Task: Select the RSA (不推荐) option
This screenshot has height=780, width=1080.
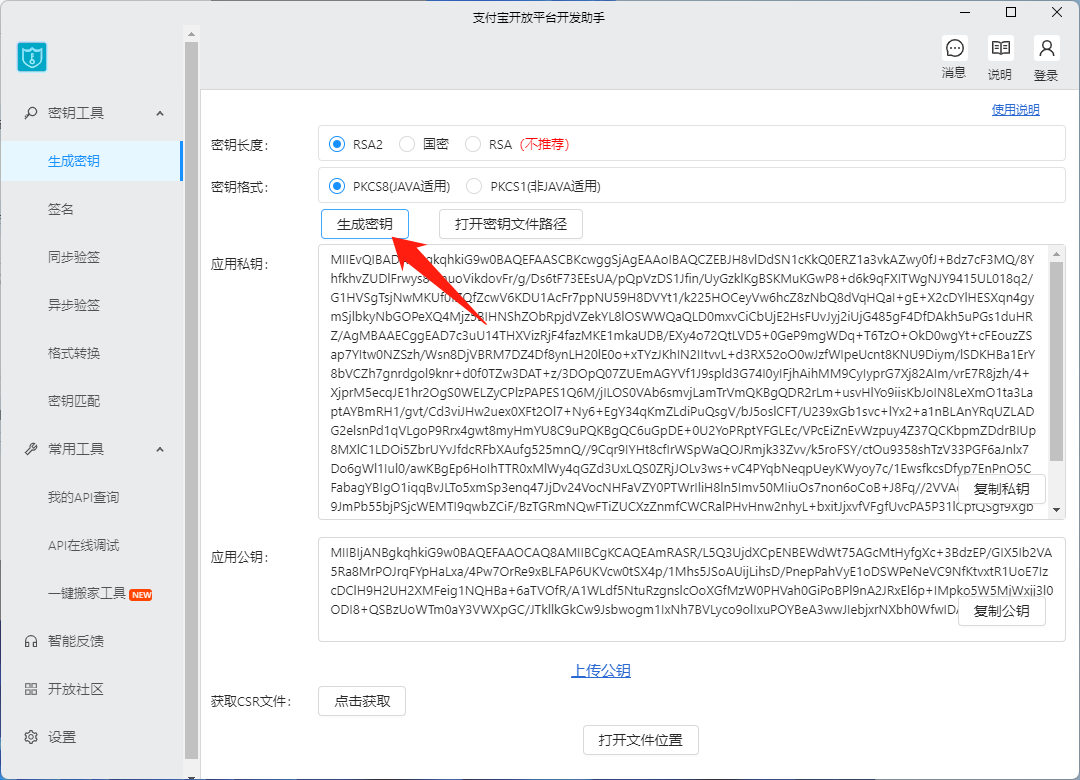Action: tap(472, 144)
